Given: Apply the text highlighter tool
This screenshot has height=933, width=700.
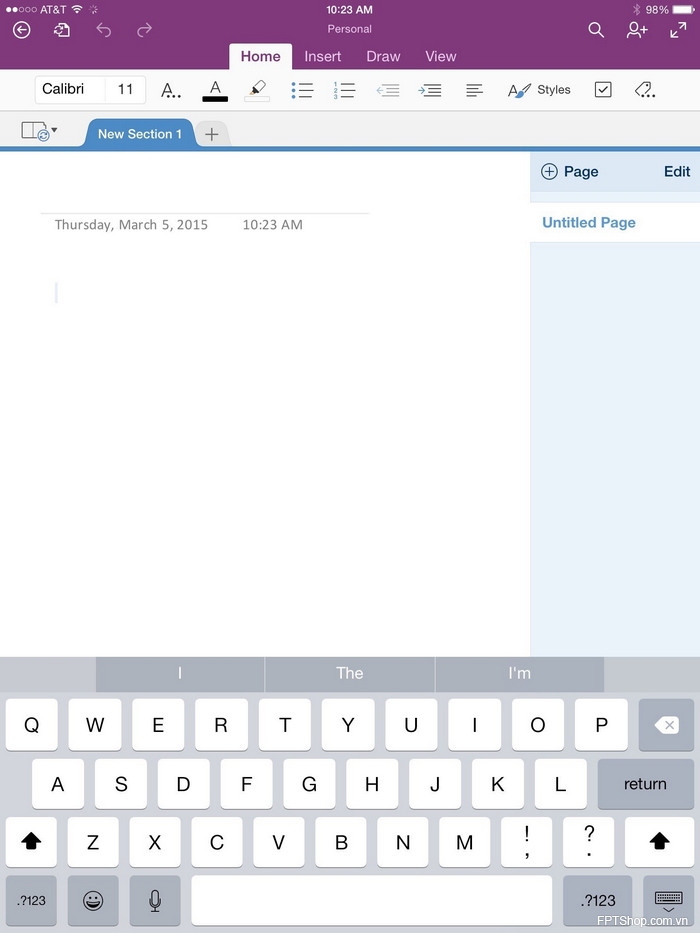Looking at the screenshot, I should [x=257, y=90].
